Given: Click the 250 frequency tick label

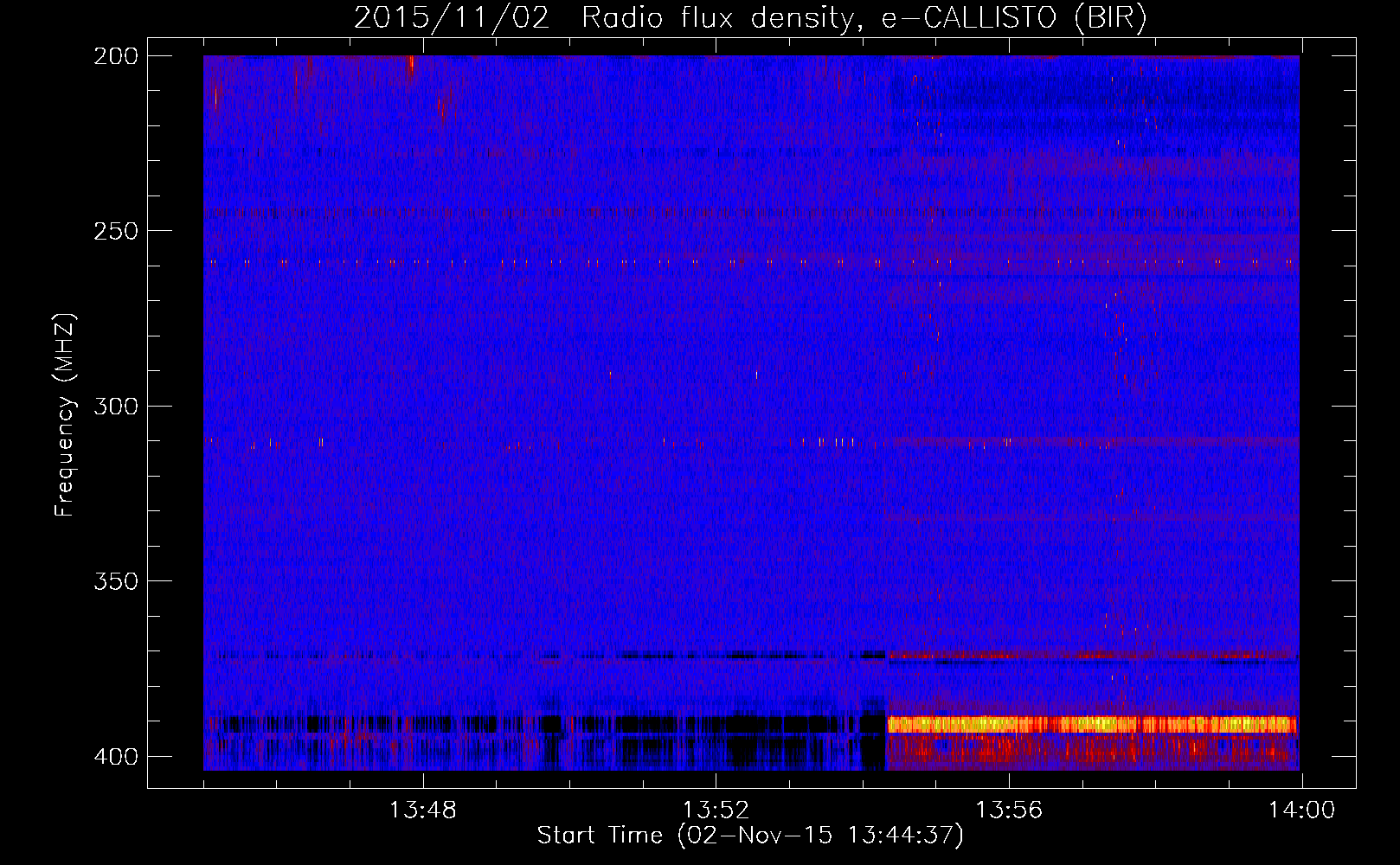Looking at the screenshot, I should (x=116, y=231).
